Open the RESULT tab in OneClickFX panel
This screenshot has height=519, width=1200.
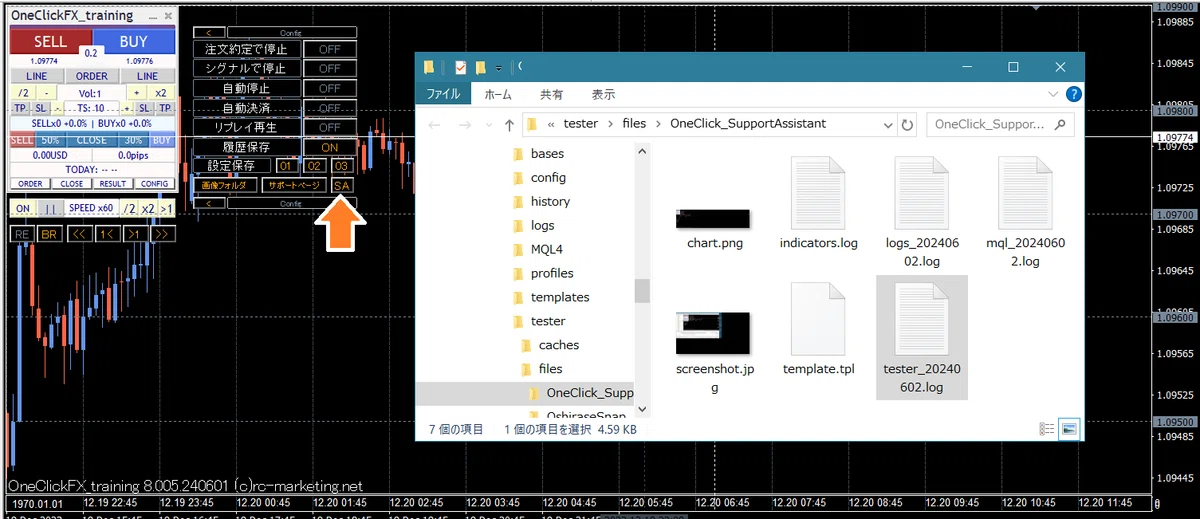[x=113, y=184]
